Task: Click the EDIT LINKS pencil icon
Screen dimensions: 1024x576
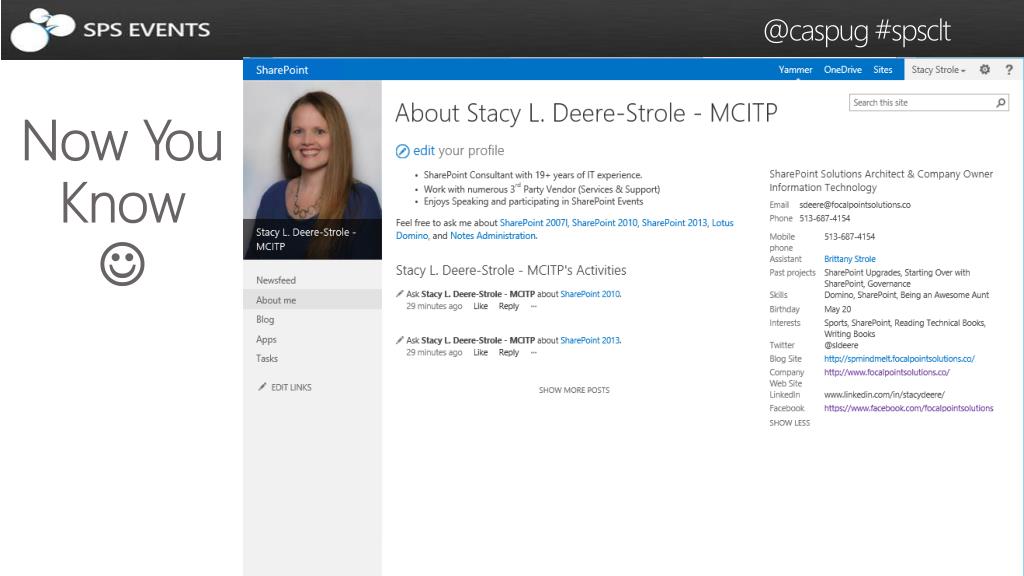Action: point(262,387)
